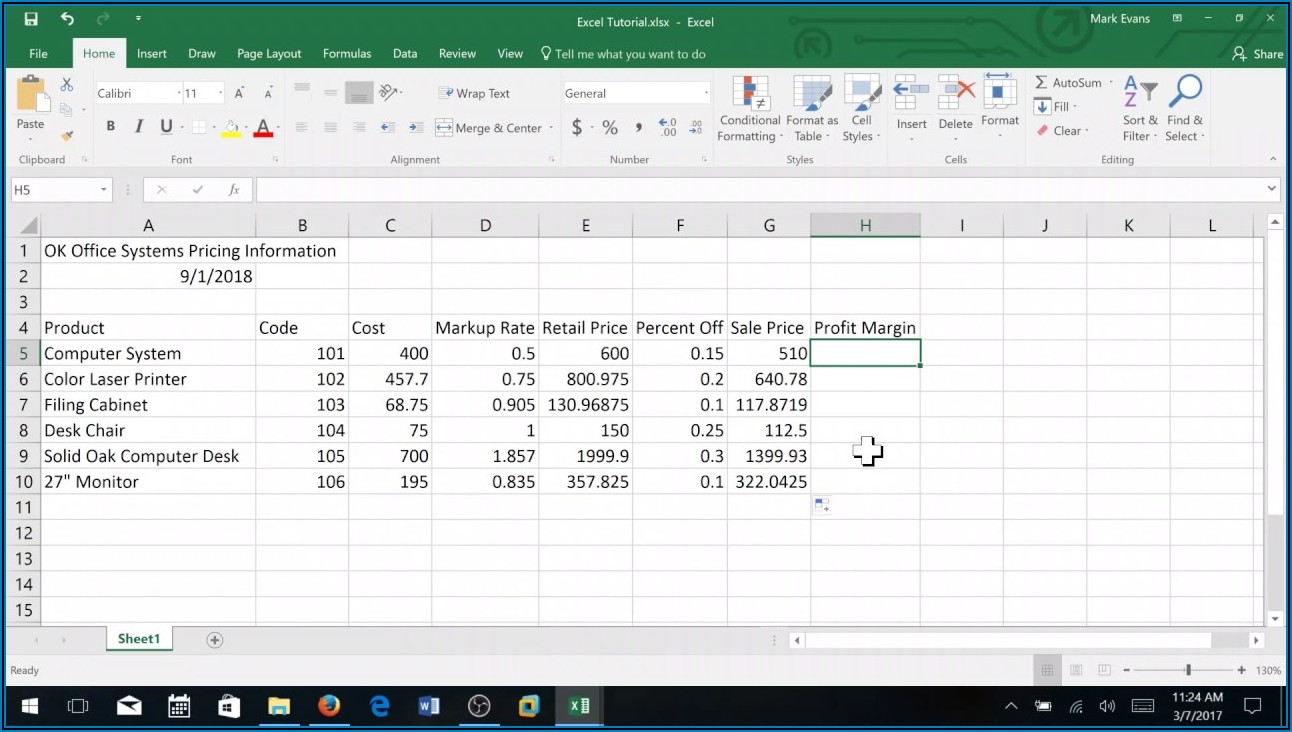1292x732 pixels.
Task: Open the Formulas ribbon tab
Action: pos(347,54)
